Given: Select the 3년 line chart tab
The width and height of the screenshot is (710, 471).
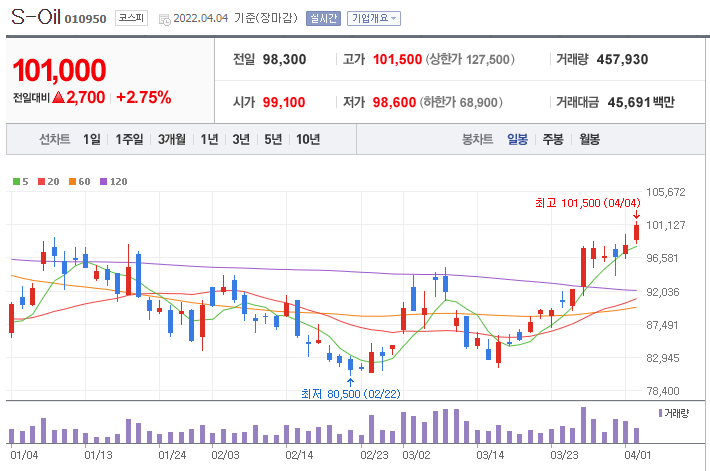Looking at the screenshot, I should tap(241, 139).
